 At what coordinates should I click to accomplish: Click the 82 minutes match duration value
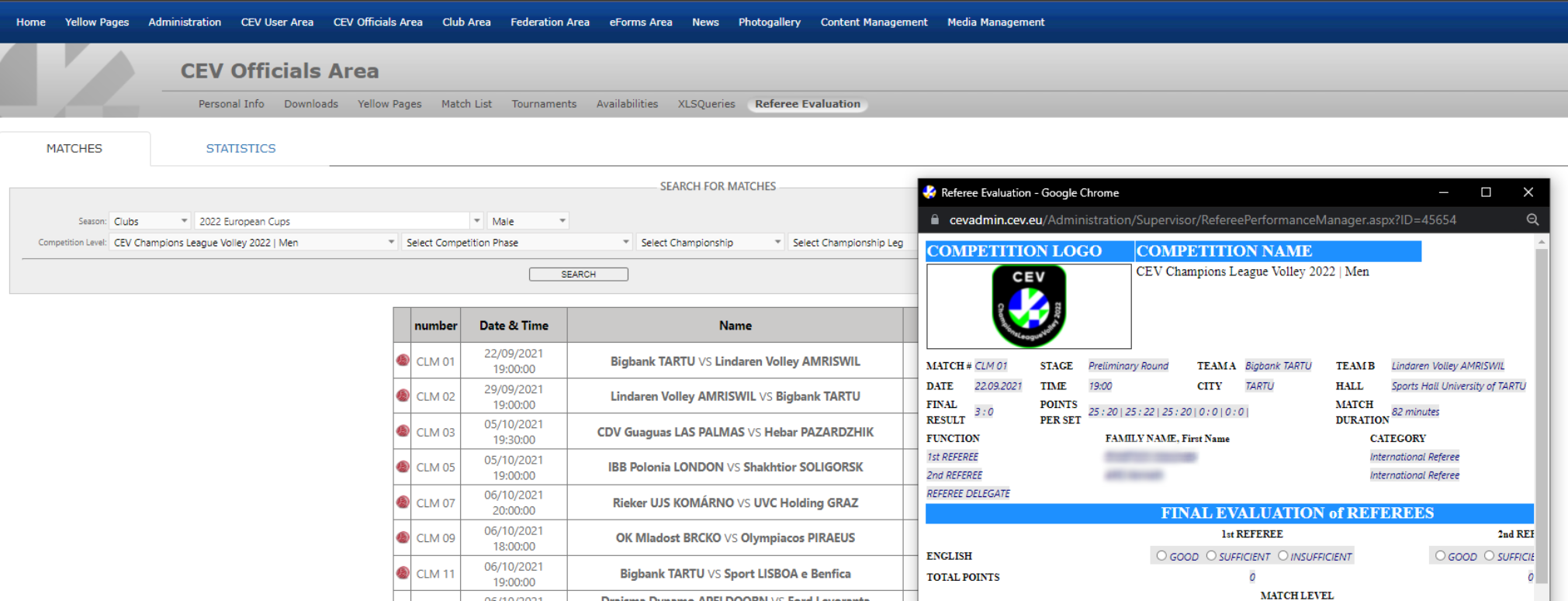[x=1415, y=412]
